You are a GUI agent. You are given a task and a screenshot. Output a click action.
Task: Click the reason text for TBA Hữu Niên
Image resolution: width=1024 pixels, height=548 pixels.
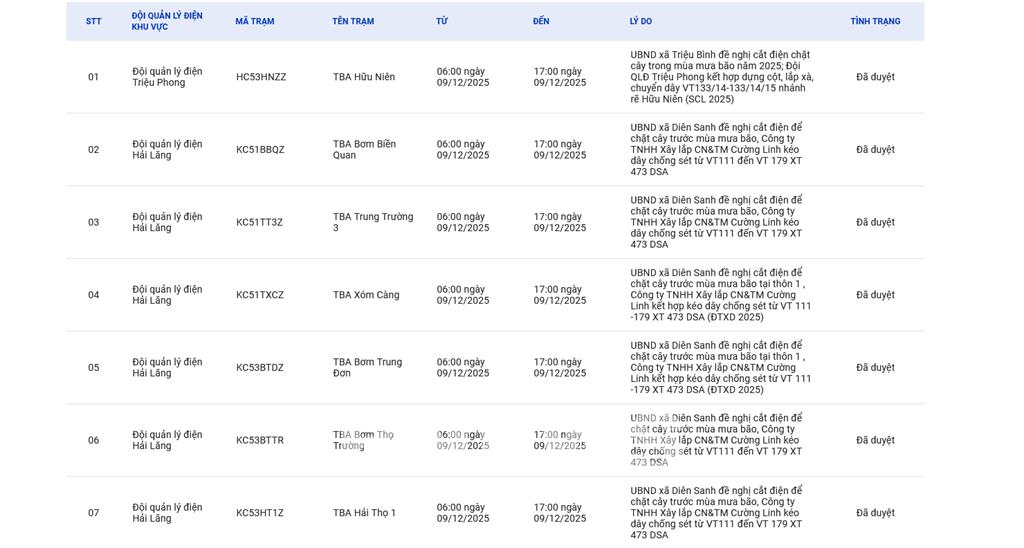coord(720,77)
